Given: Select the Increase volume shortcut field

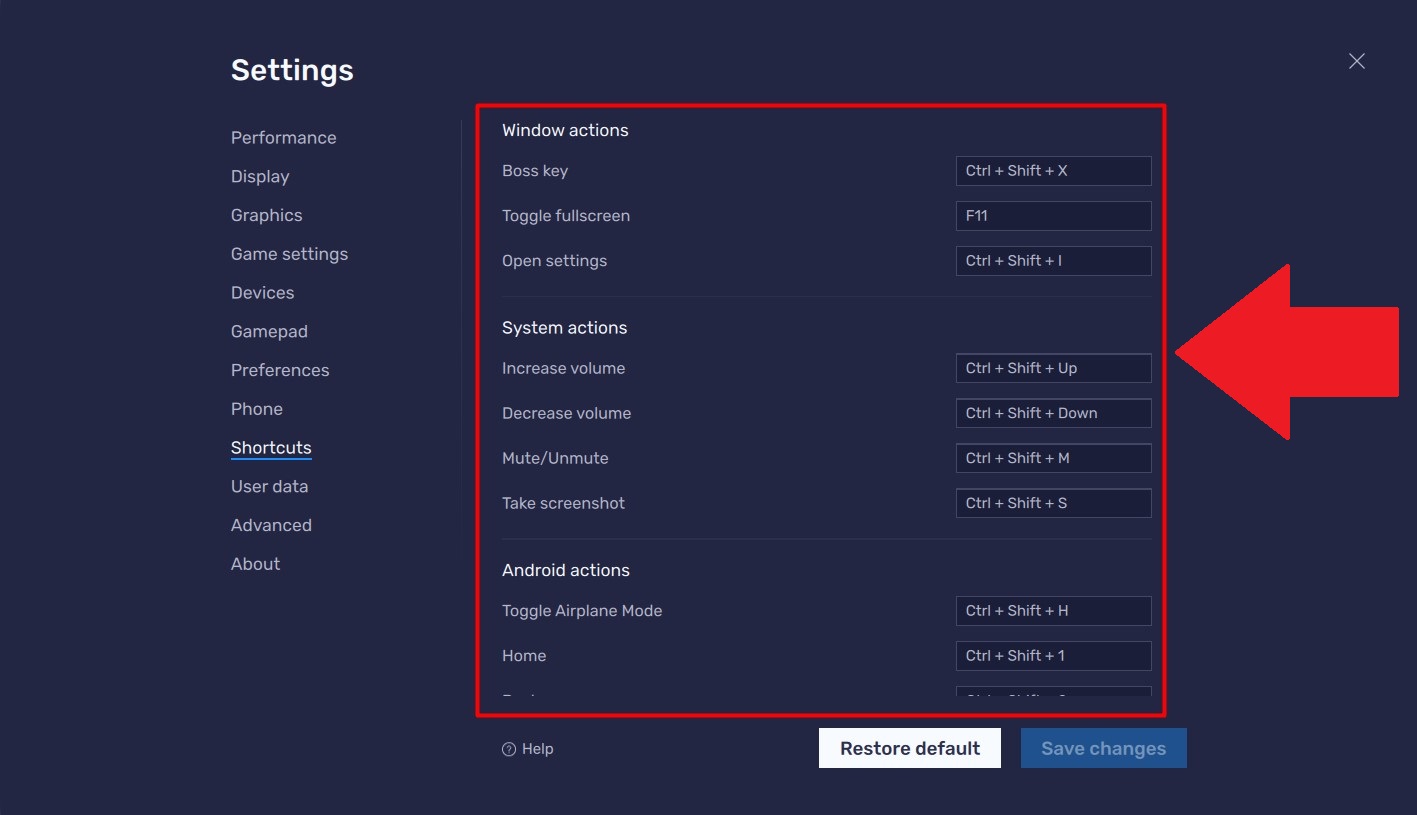Looking at the screenshot, I should click(1053, 367).
